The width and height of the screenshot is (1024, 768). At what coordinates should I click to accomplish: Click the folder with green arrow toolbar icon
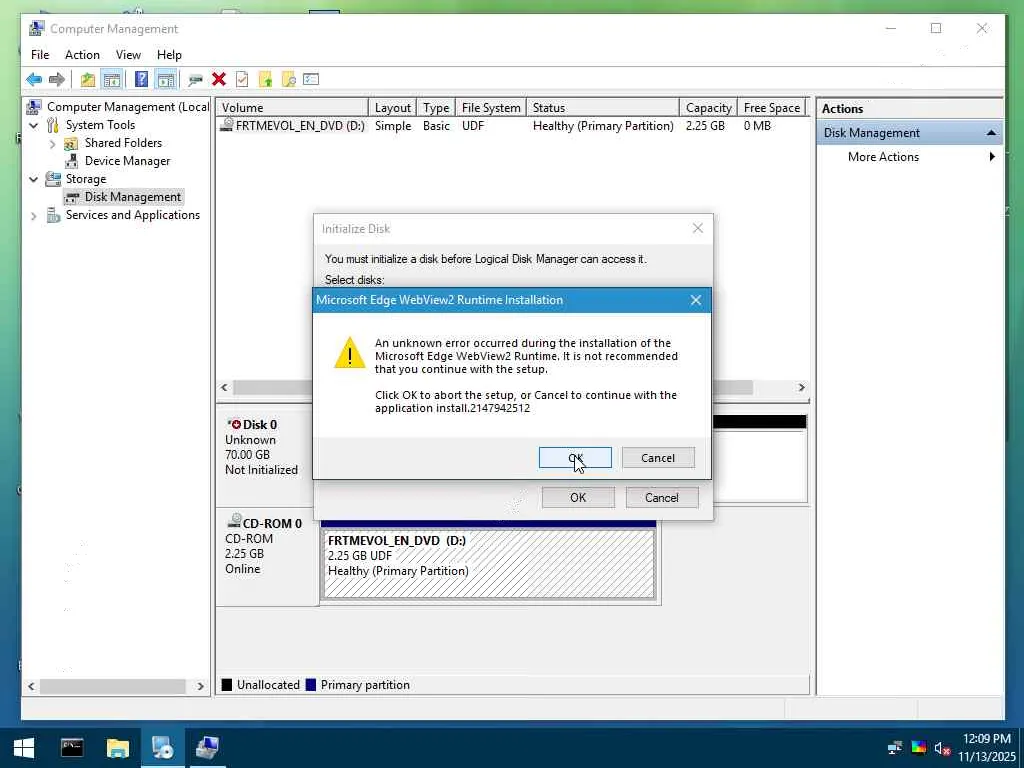(x=265, y=80)
